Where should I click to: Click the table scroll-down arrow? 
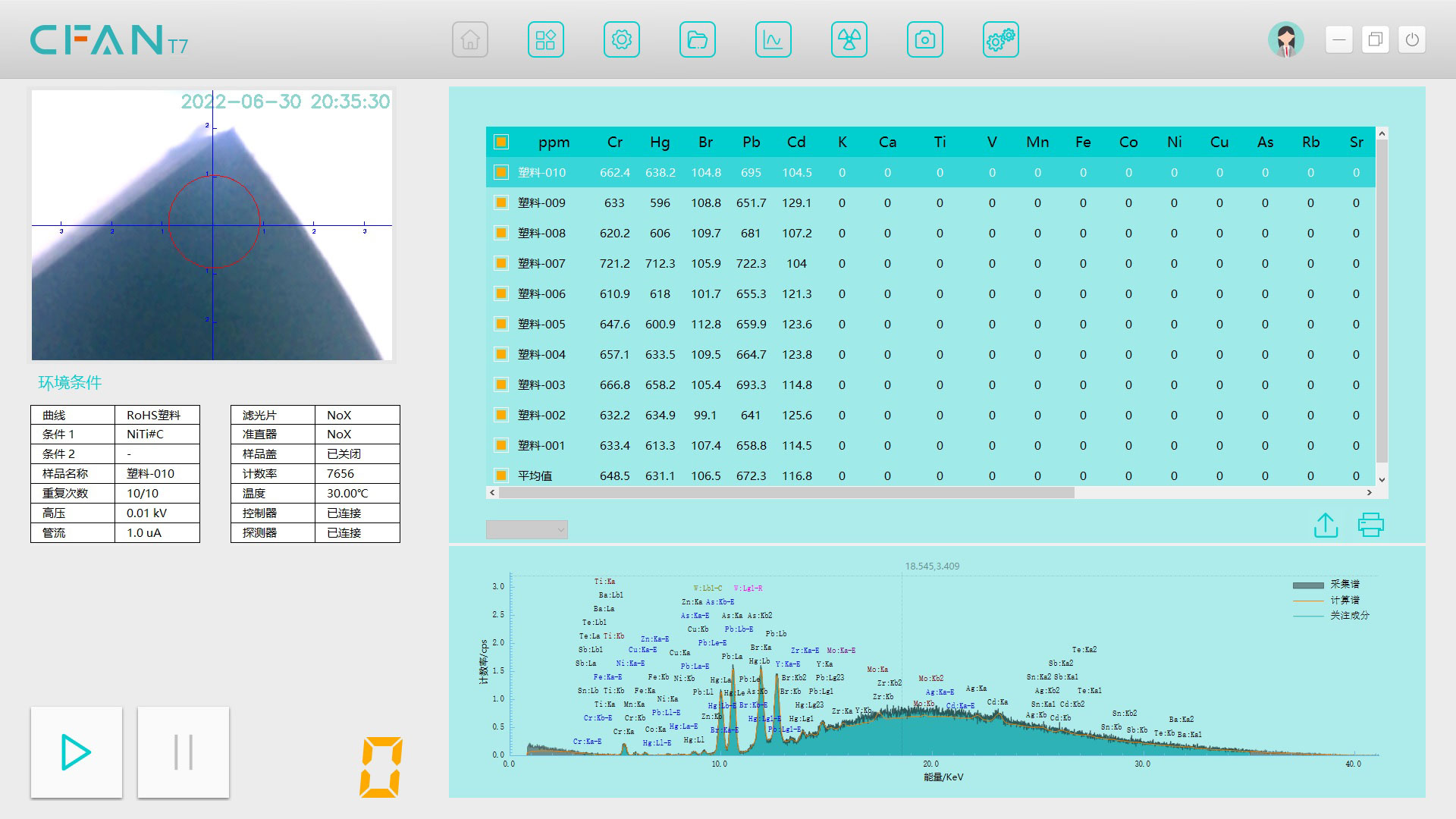1382,479
